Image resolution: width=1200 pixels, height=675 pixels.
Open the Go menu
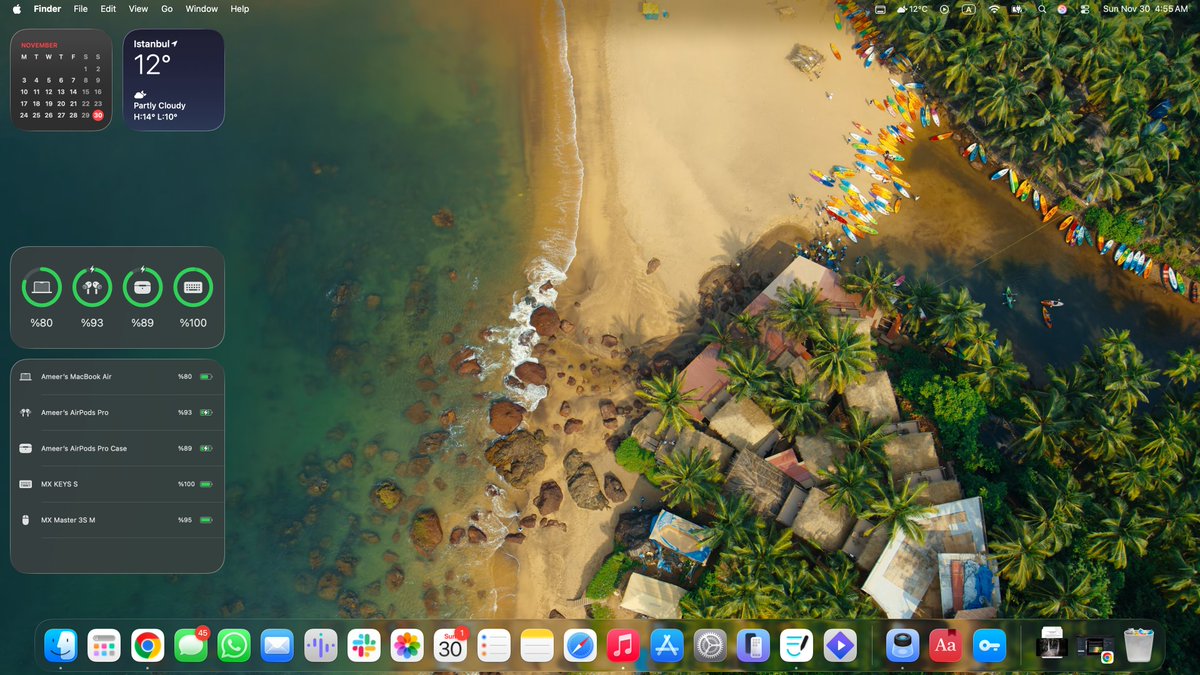tap(167, 8)
